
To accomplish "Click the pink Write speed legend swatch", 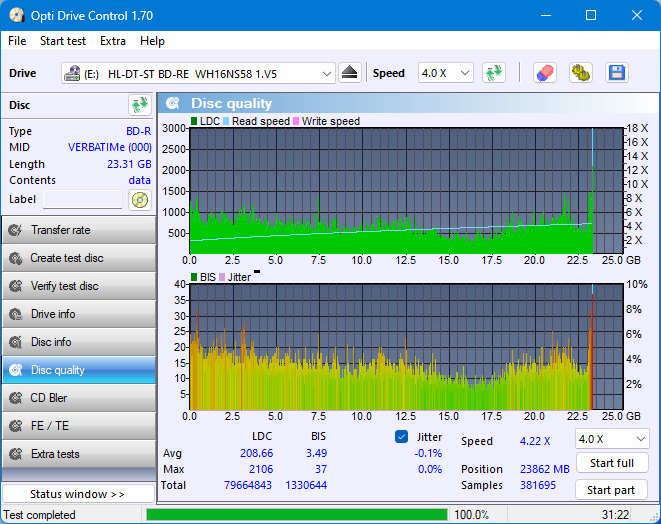I will (x=296, y=121).
